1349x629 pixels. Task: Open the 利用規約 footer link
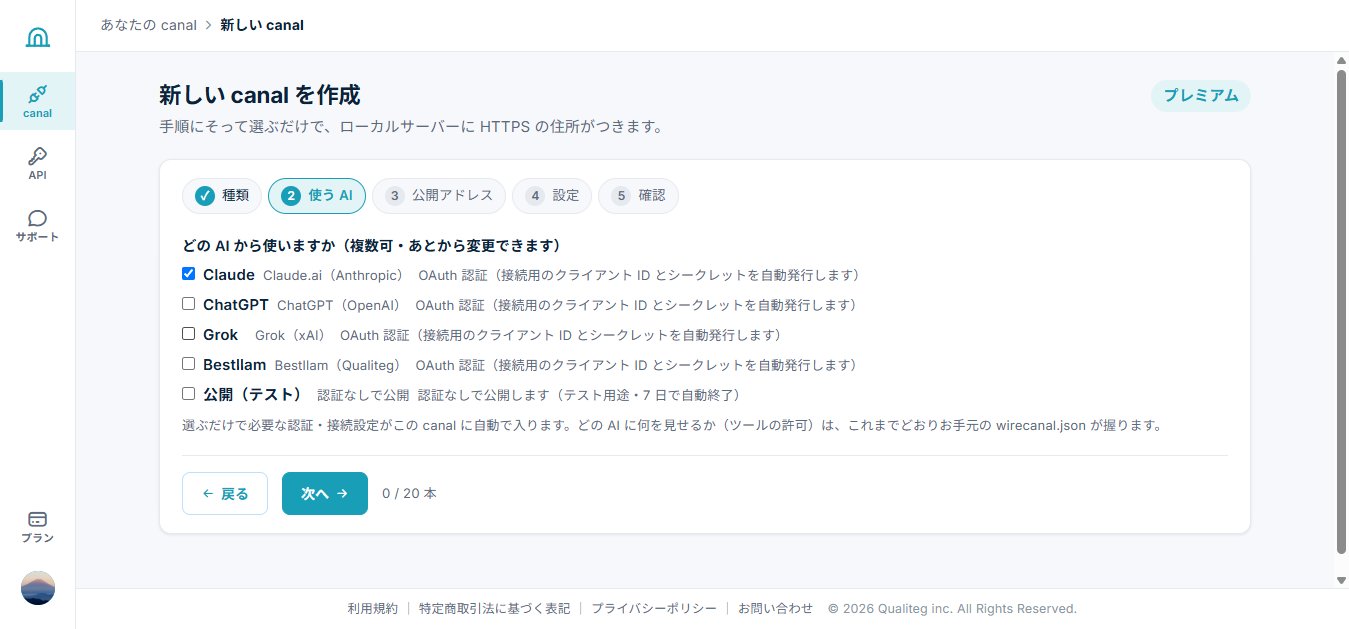373,608
